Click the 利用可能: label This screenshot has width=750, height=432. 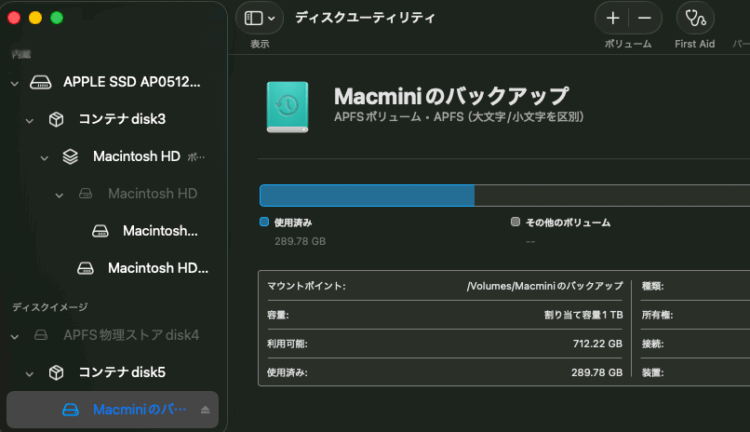tap(287, 343)
